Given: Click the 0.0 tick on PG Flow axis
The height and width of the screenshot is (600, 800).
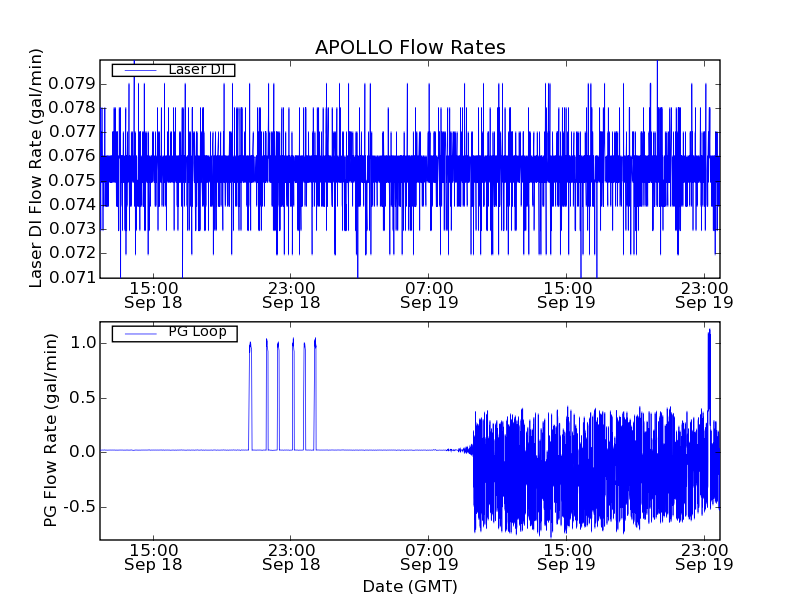Looking at the screenshot, I should pos(84,452).
